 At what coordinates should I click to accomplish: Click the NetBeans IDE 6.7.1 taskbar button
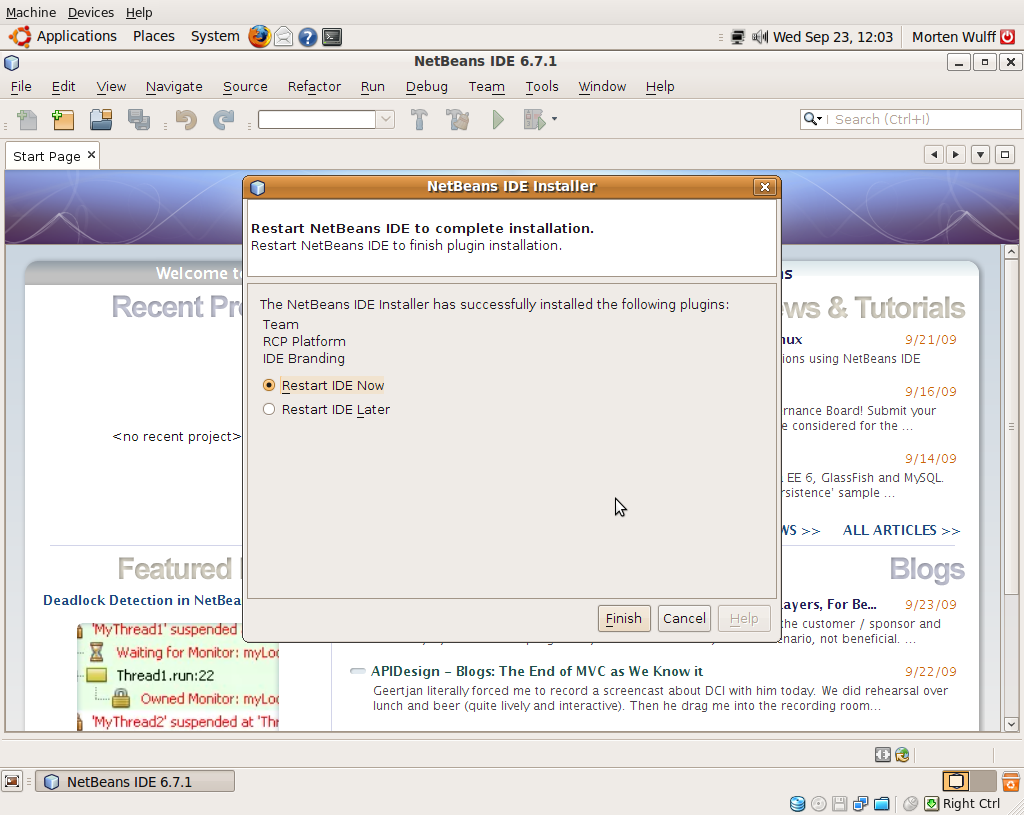point(135,782)
